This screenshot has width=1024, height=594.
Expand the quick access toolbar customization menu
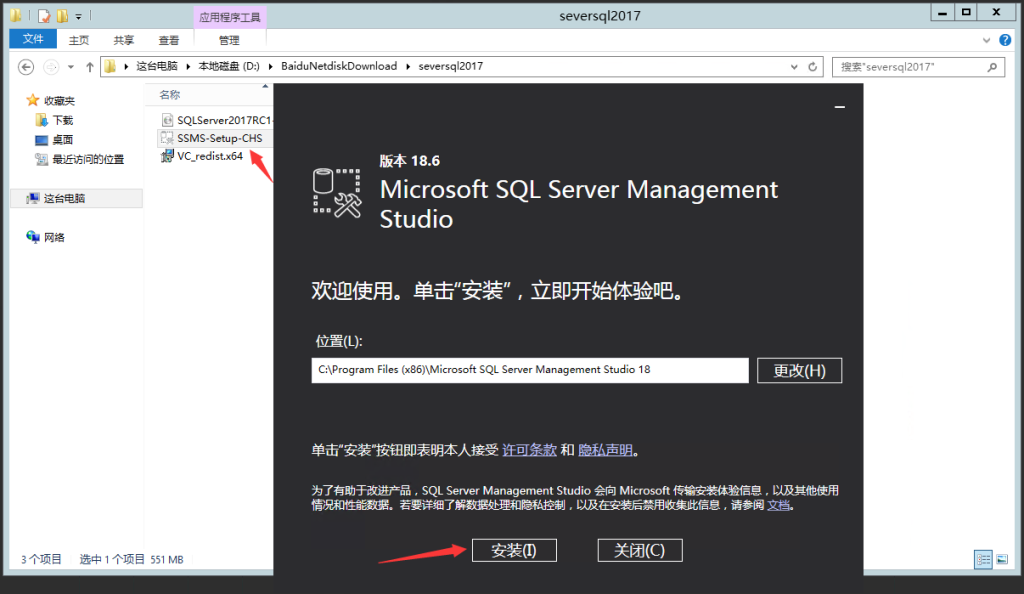[78, 15]
